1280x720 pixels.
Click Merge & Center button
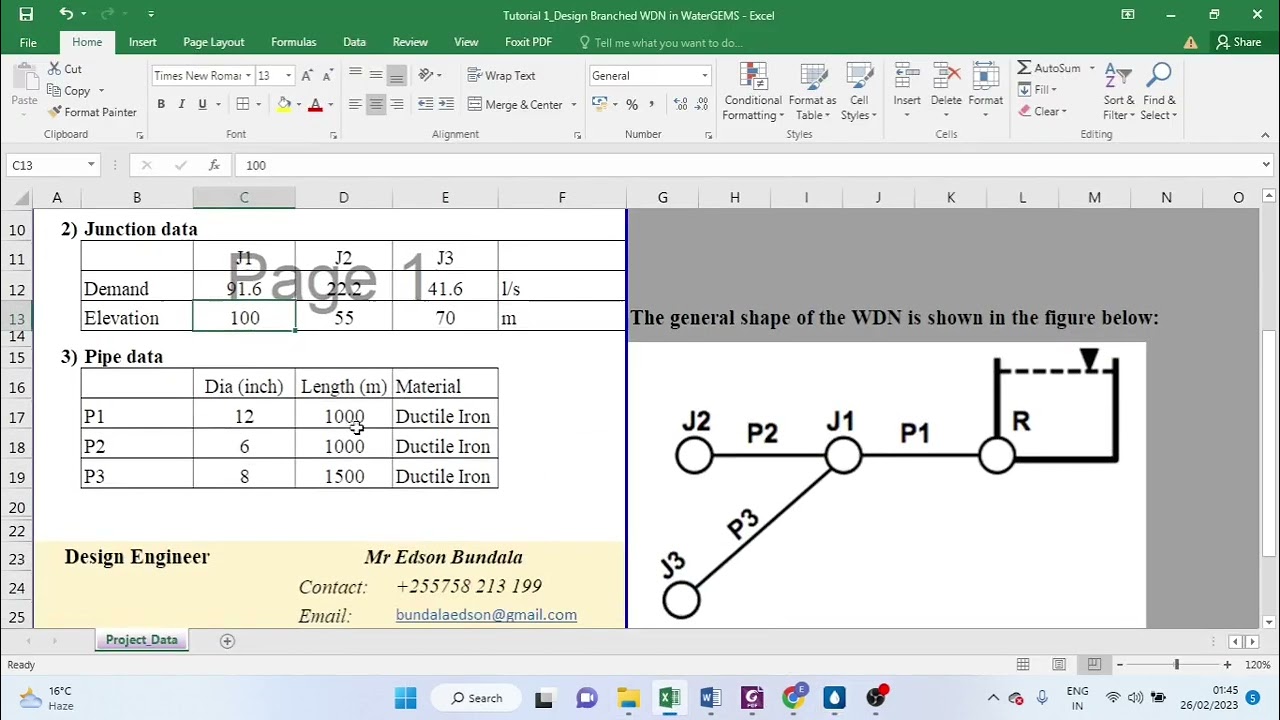515,104
